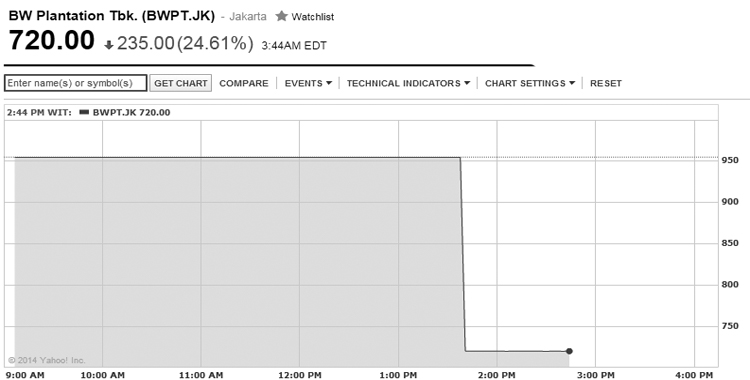This screenshot has width=750, height=380.
Task: Click the 4:00 PM time axis label
Action: click(694, 375)
